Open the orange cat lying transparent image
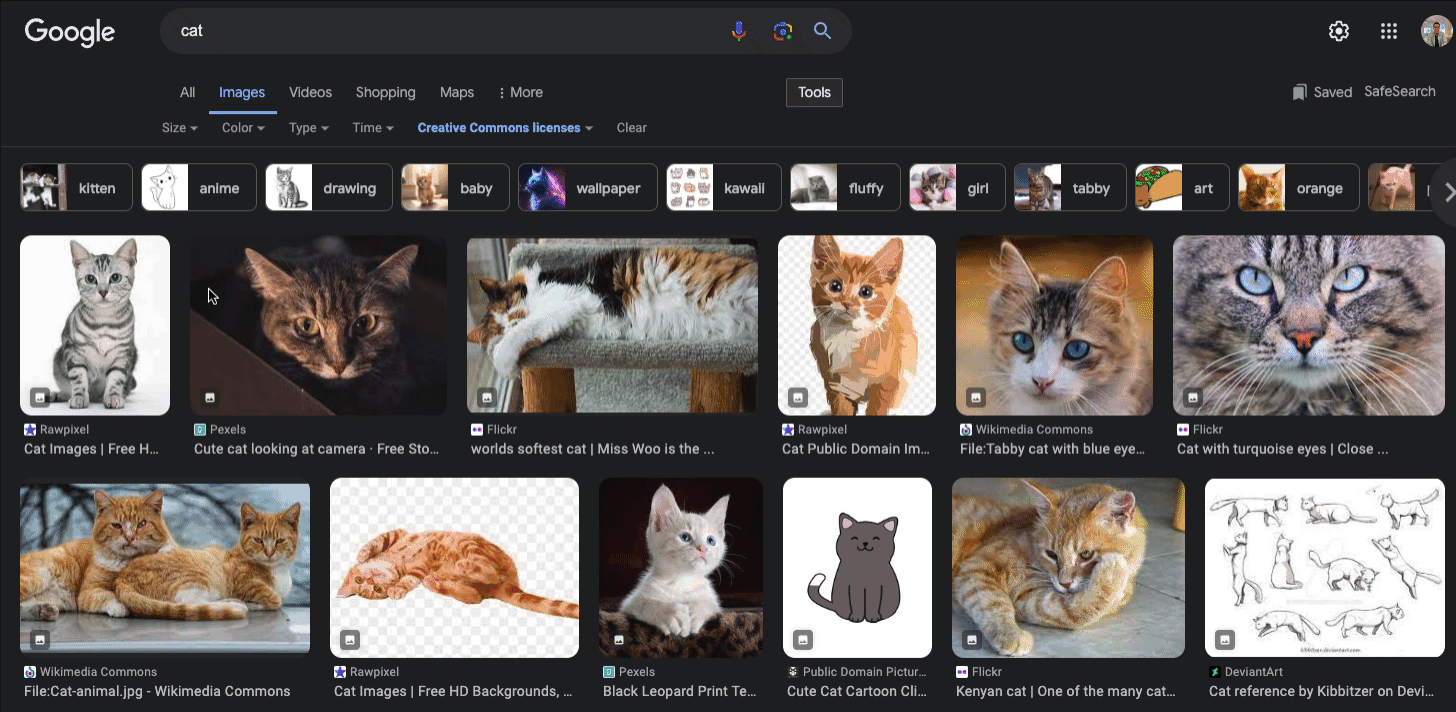The height and width of the screenshot is (712, 1456). coord(454,568)
